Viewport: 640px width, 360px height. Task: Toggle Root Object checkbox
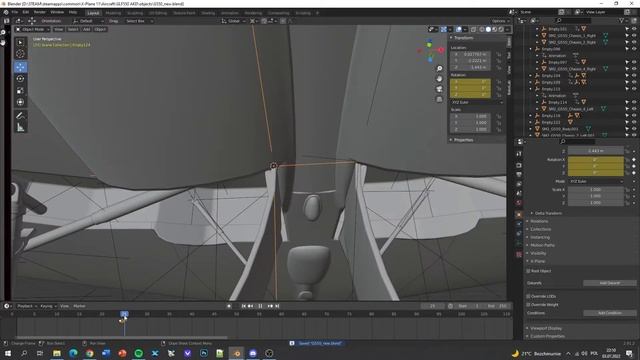[528, 271]
